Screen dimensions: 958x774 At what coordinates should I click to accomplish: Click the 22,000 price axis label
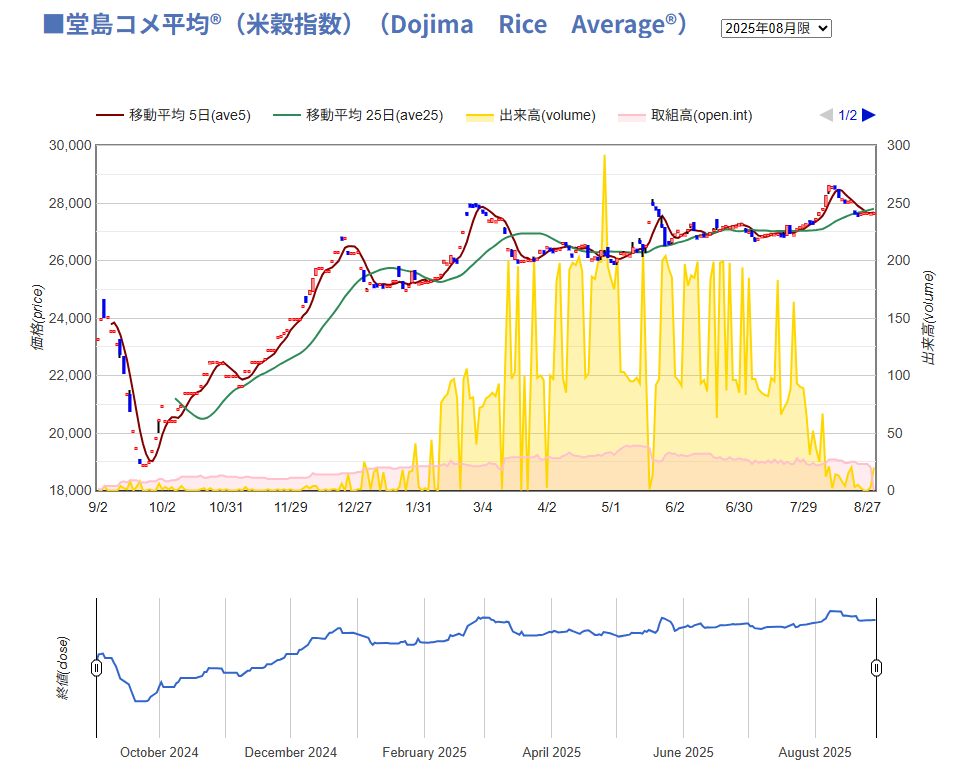click(70, 375)
